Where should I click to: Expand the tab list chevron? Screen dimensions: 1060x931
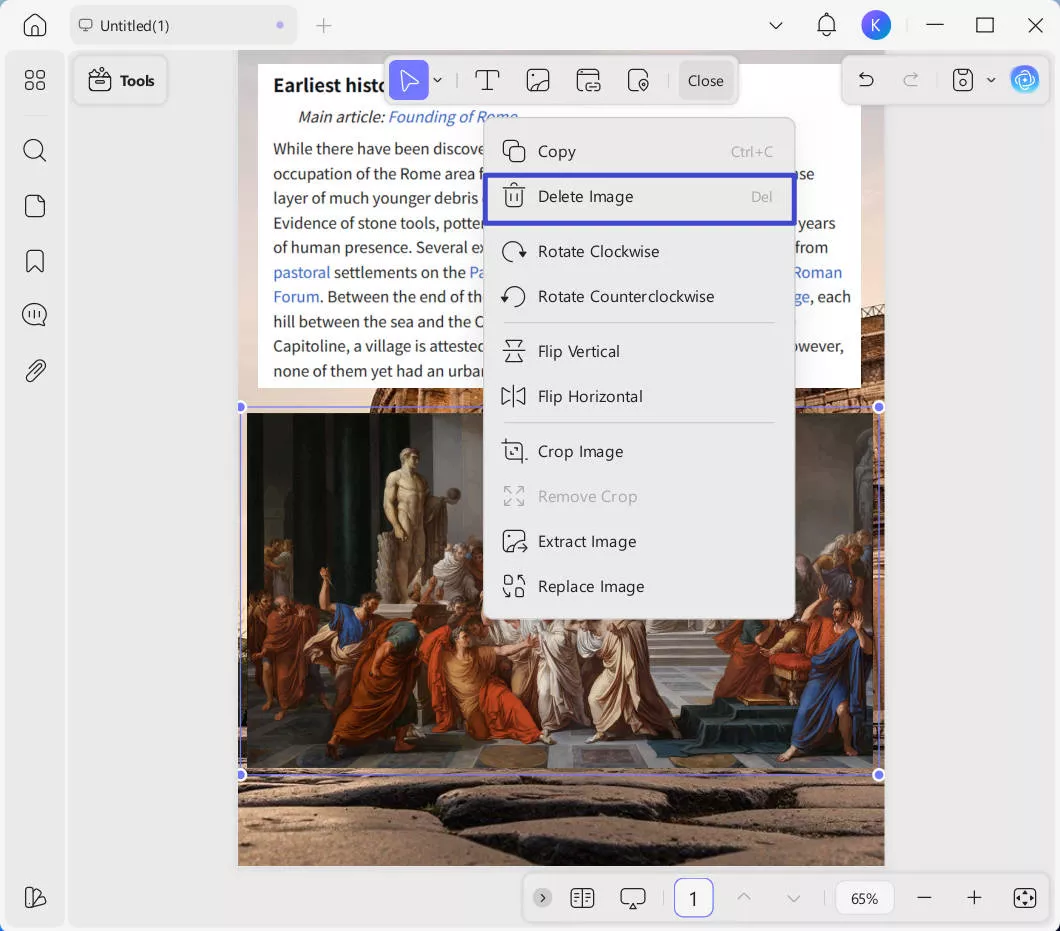coord(775,25)
